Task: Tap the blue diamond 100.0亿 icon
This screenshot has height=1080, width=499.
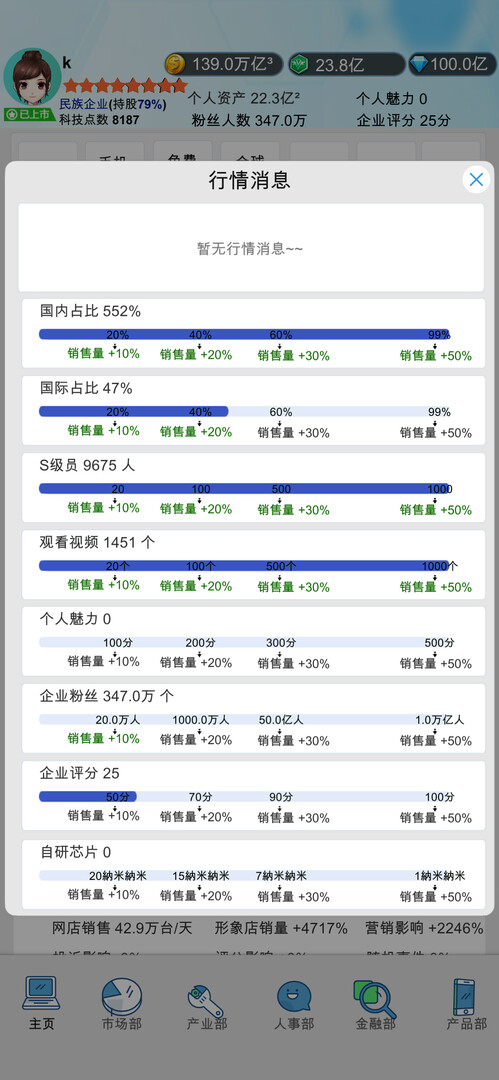Action: pos(419,65)
